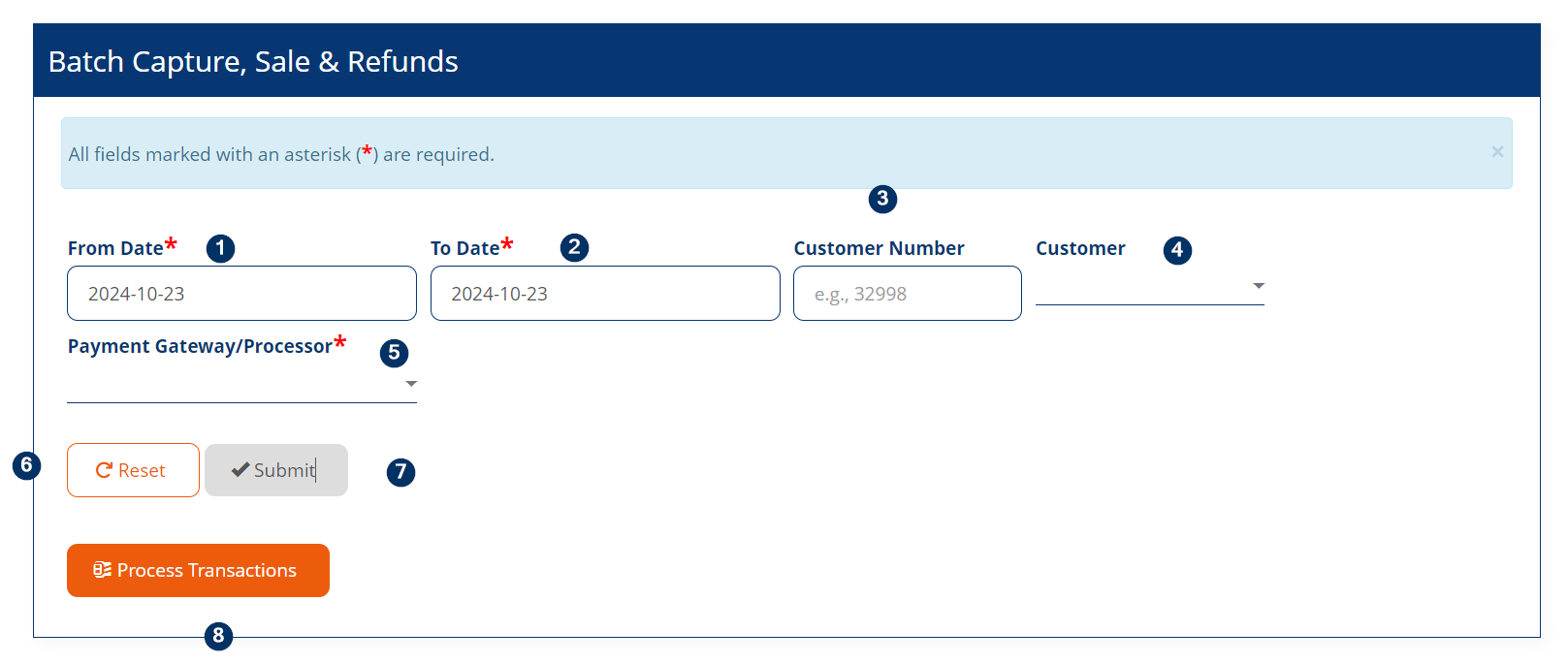Expand the Payment Gateway/Processor dropdown
1568x664 pixels.
(x=241, y=385)
